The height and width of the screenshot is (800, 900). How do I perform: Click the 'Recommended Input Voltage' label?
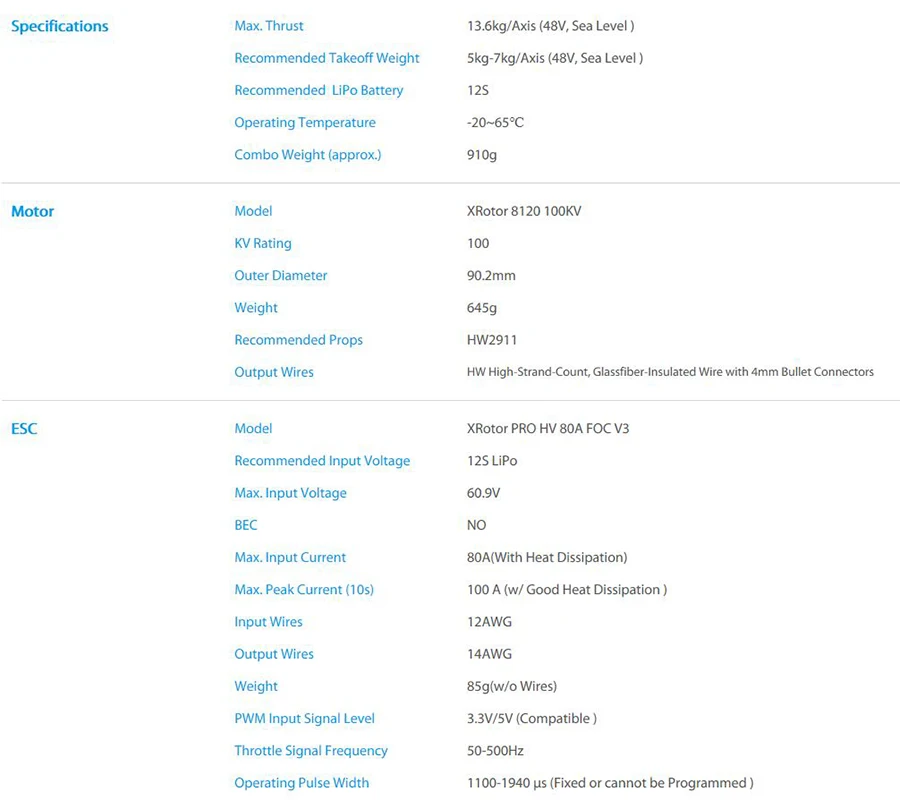pos(322,461)
